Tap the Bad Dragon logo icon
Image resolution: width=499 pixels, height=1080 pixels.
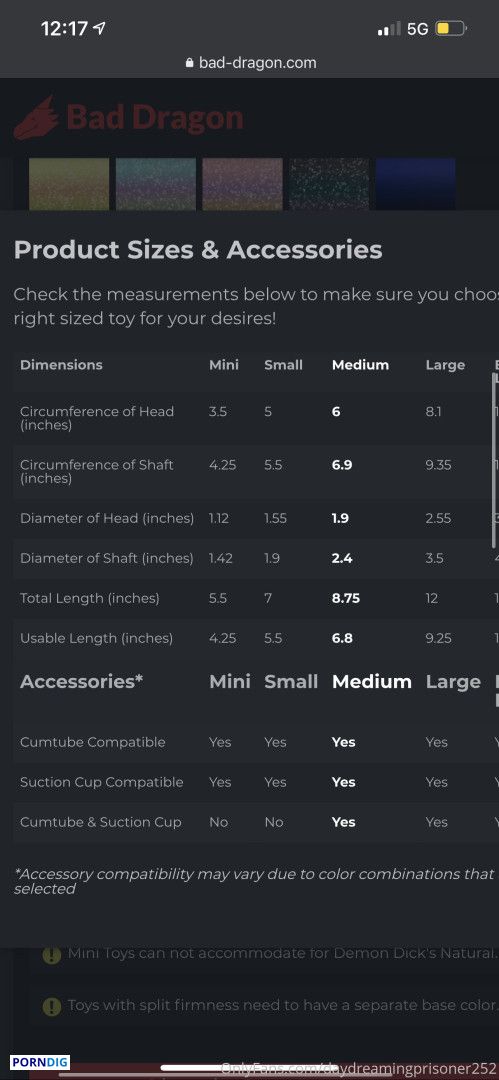pyautogui.click(x=36, y=118)
